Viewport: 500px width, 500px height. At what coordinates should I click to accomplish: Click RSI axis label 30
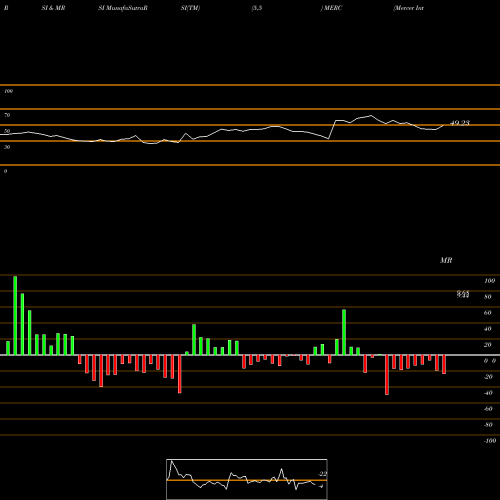7,147
